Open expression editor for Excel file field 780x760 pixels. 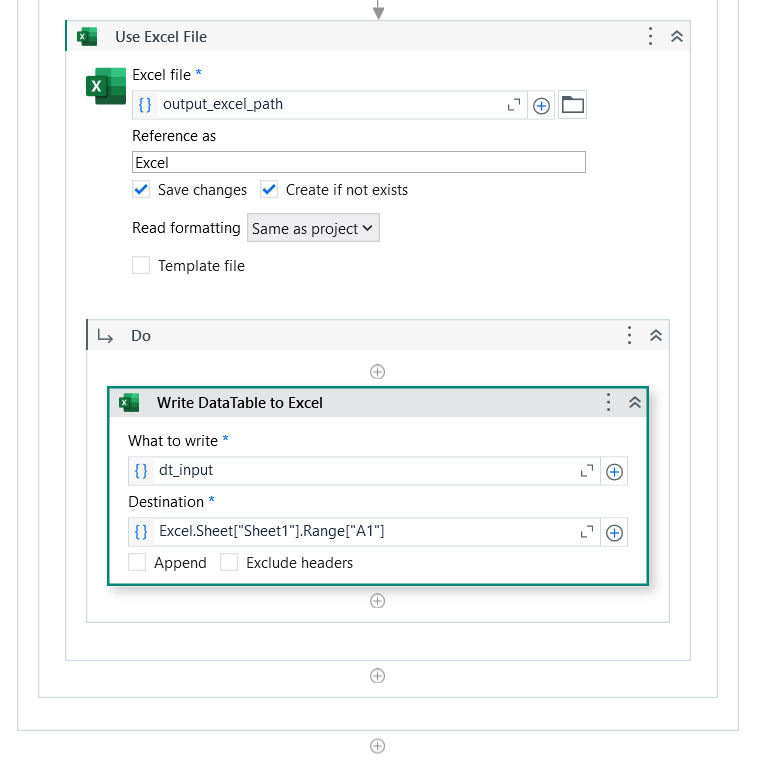coord(513,105)
